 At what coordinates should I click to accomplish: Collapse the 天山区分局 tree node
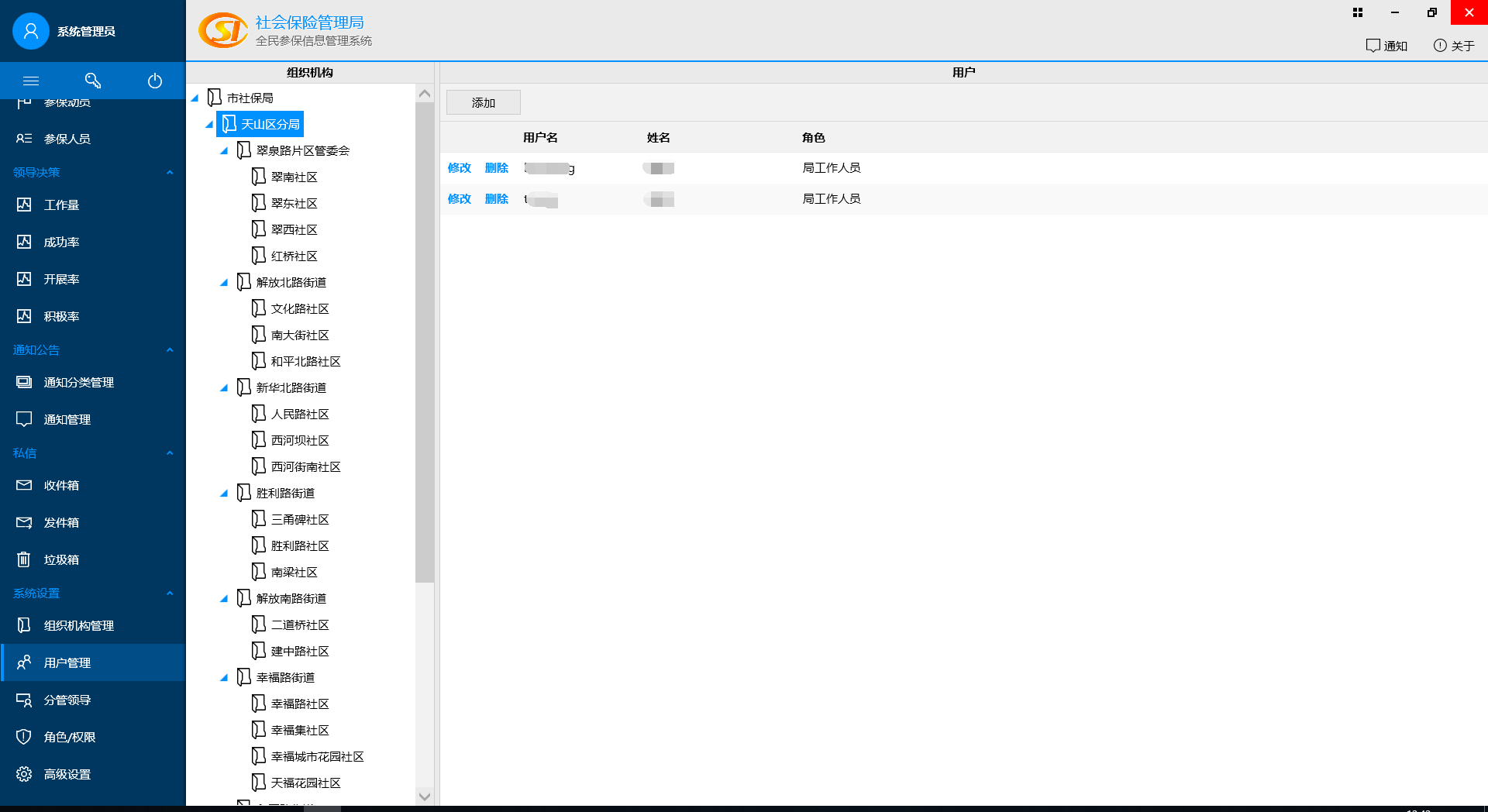tap(209, 125)
